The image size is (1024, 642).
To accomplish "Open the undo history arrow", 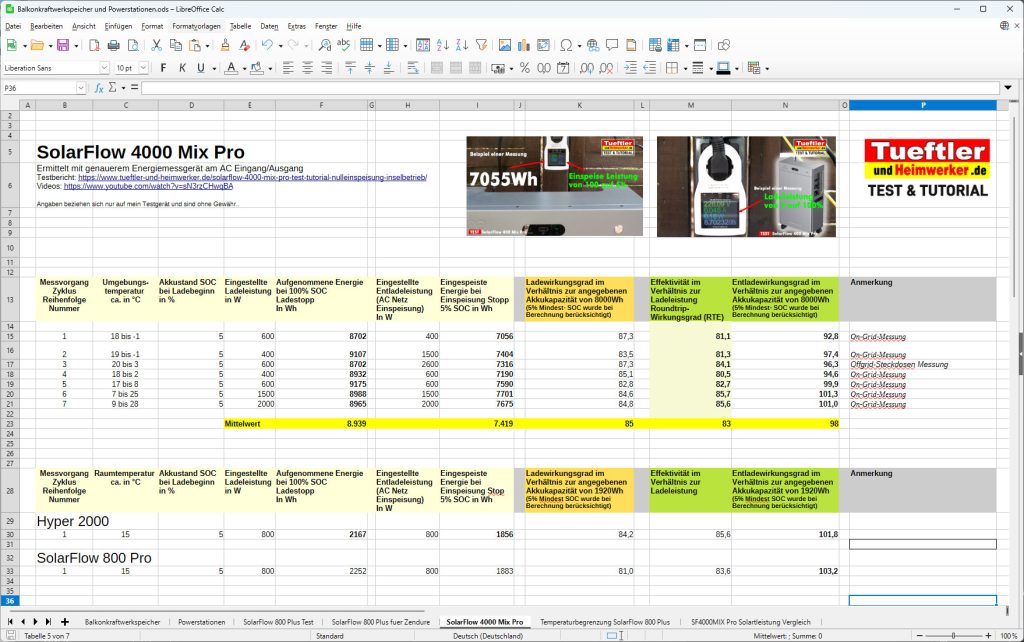I will point(280,46).
